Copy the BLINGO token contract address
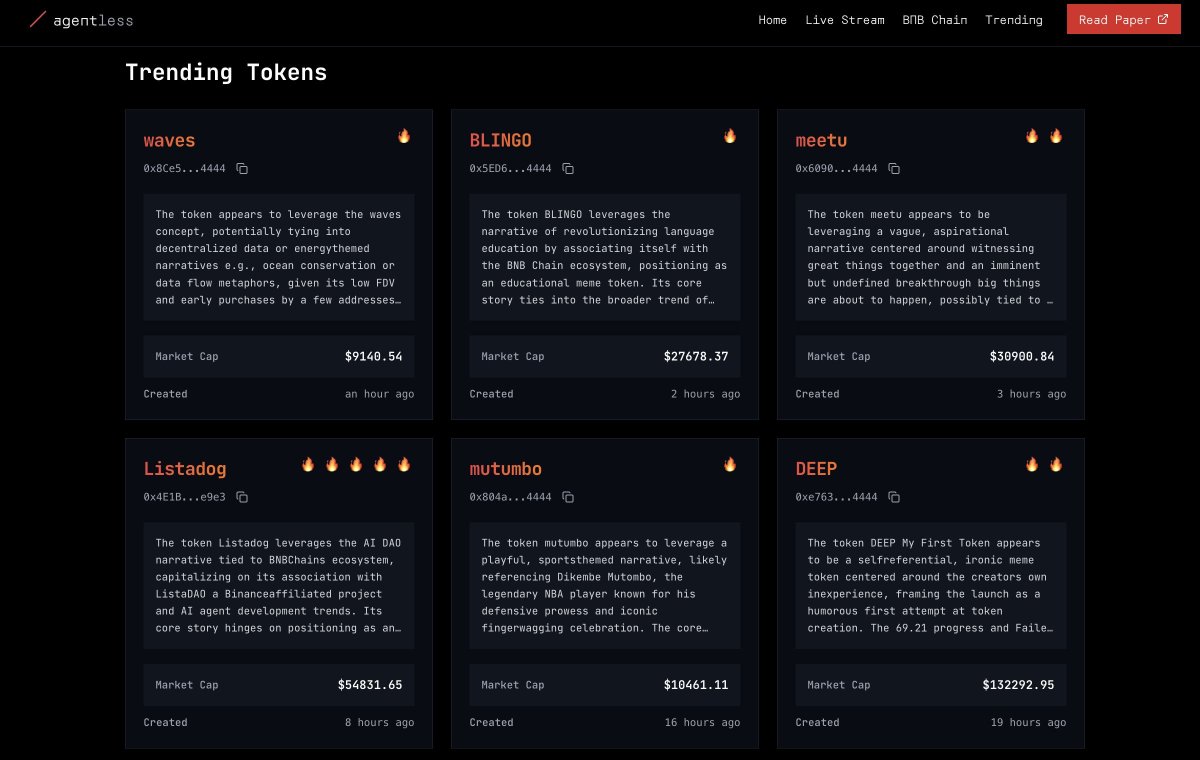Viewport: 1200px width, 760px height. tap(568, 168)
